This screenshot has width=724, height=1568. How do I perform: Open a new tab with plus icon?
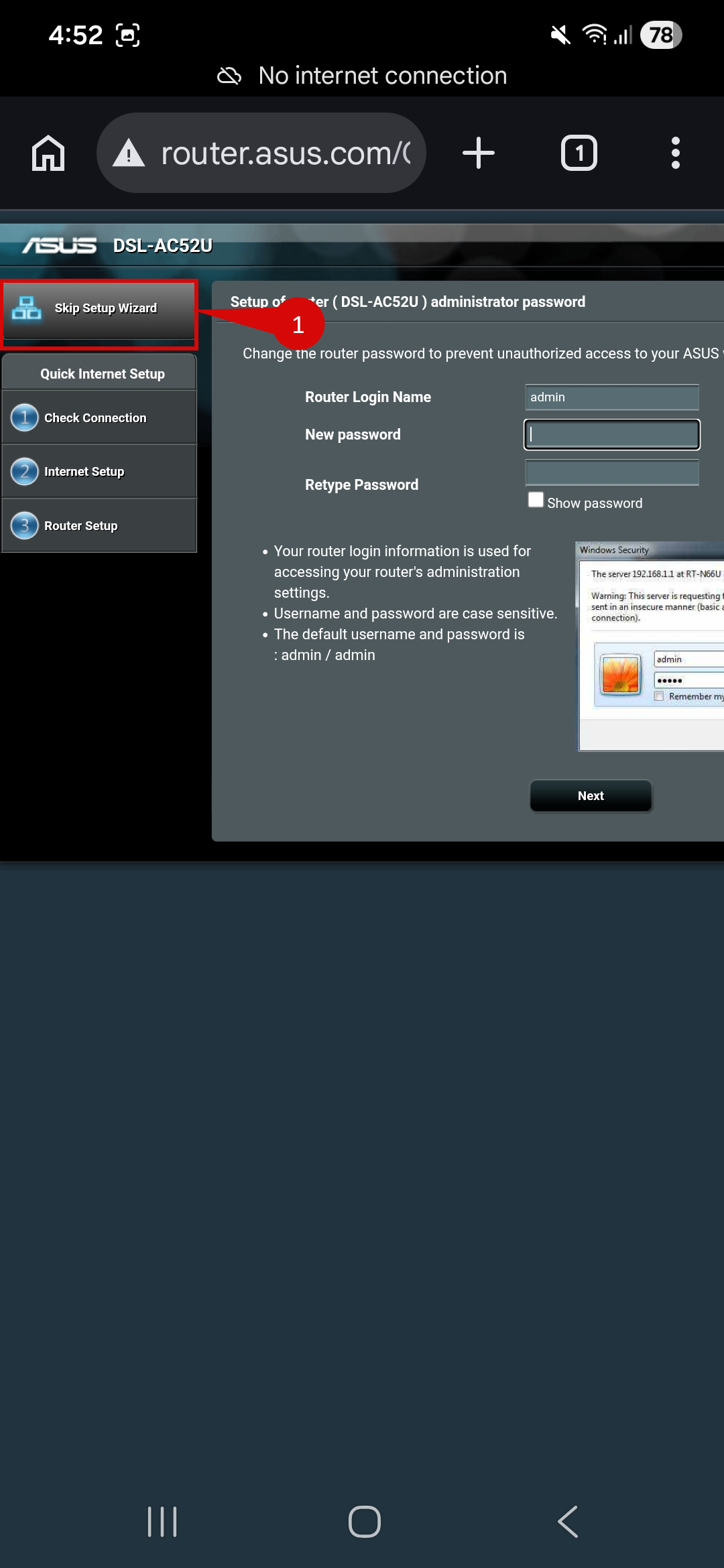pyautogui.click(x=479, y=153)
